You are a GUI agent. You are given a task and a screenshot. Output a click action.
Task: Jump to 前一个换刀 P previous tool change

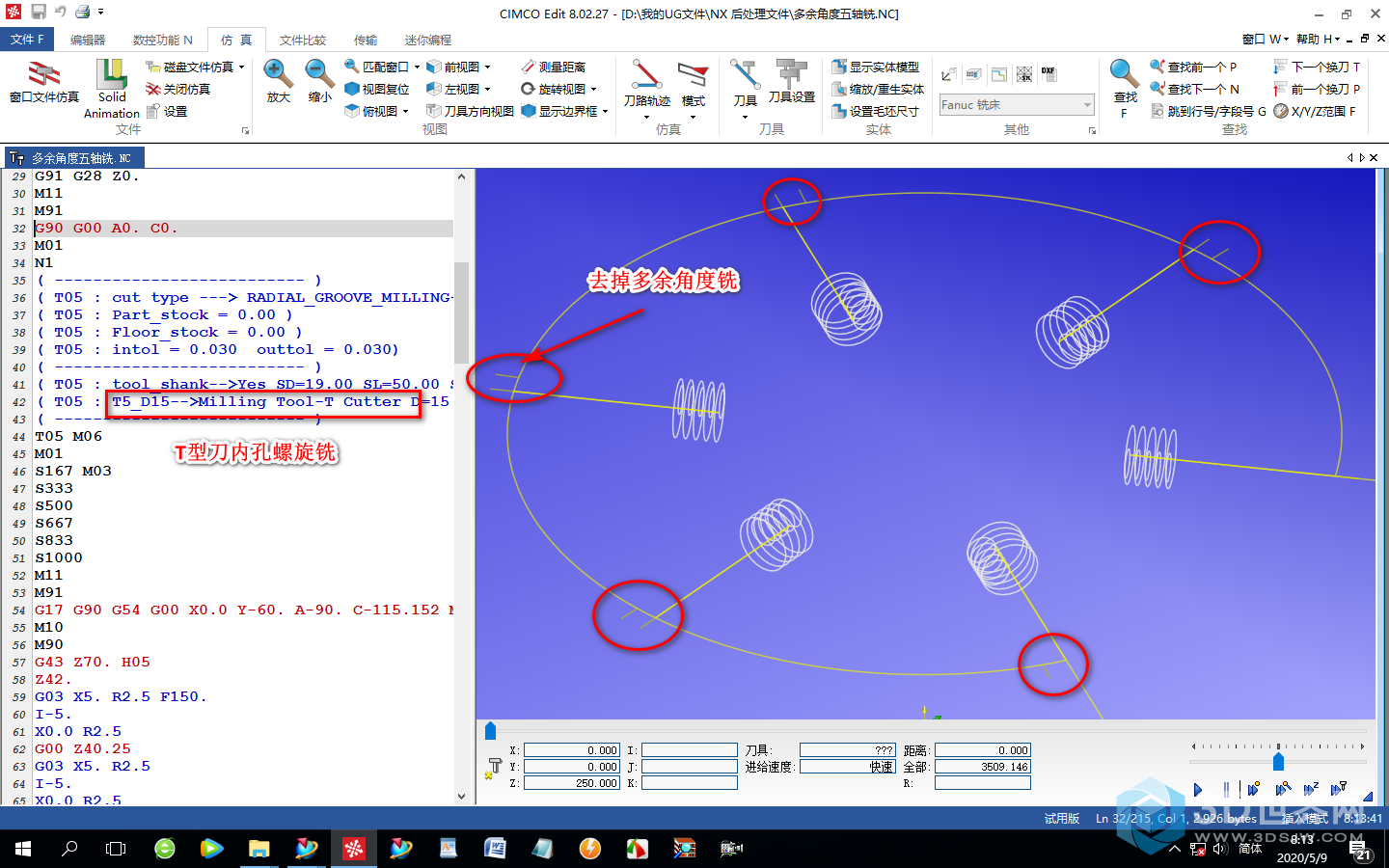tap(1317, 89)
